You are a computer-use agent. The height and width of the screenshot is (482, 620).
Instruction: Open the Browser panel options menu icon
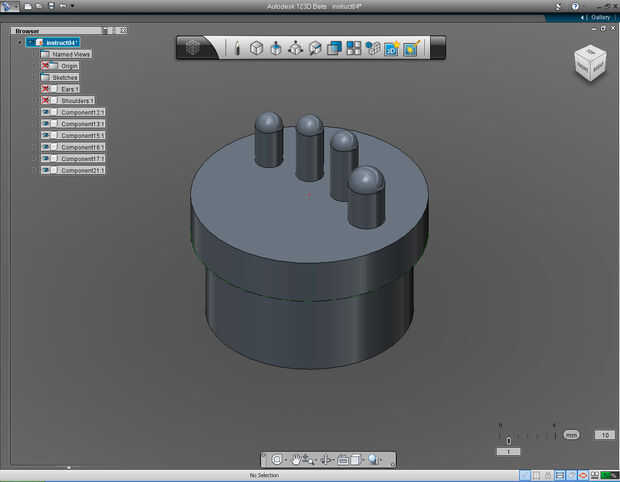[105, 30]
